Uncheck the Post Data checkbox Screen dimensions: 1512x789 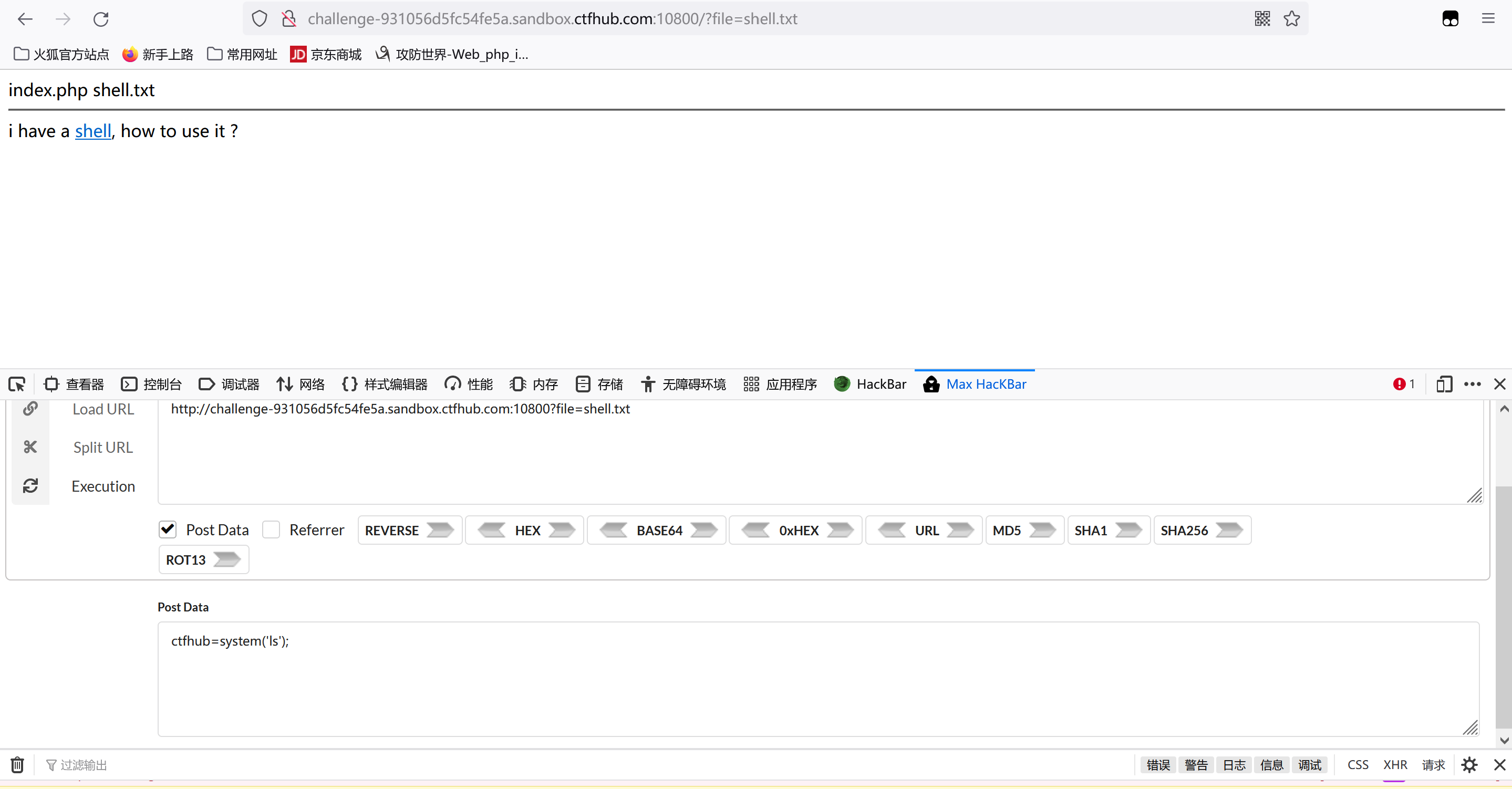point(168,530)
